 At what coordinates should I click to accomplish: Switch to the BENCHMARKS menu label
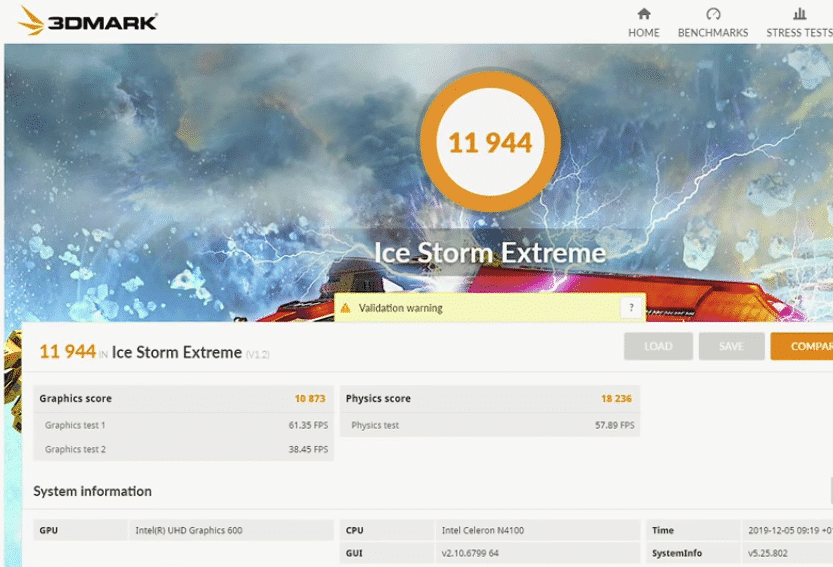pyautogui.click(x=713, y=33)
